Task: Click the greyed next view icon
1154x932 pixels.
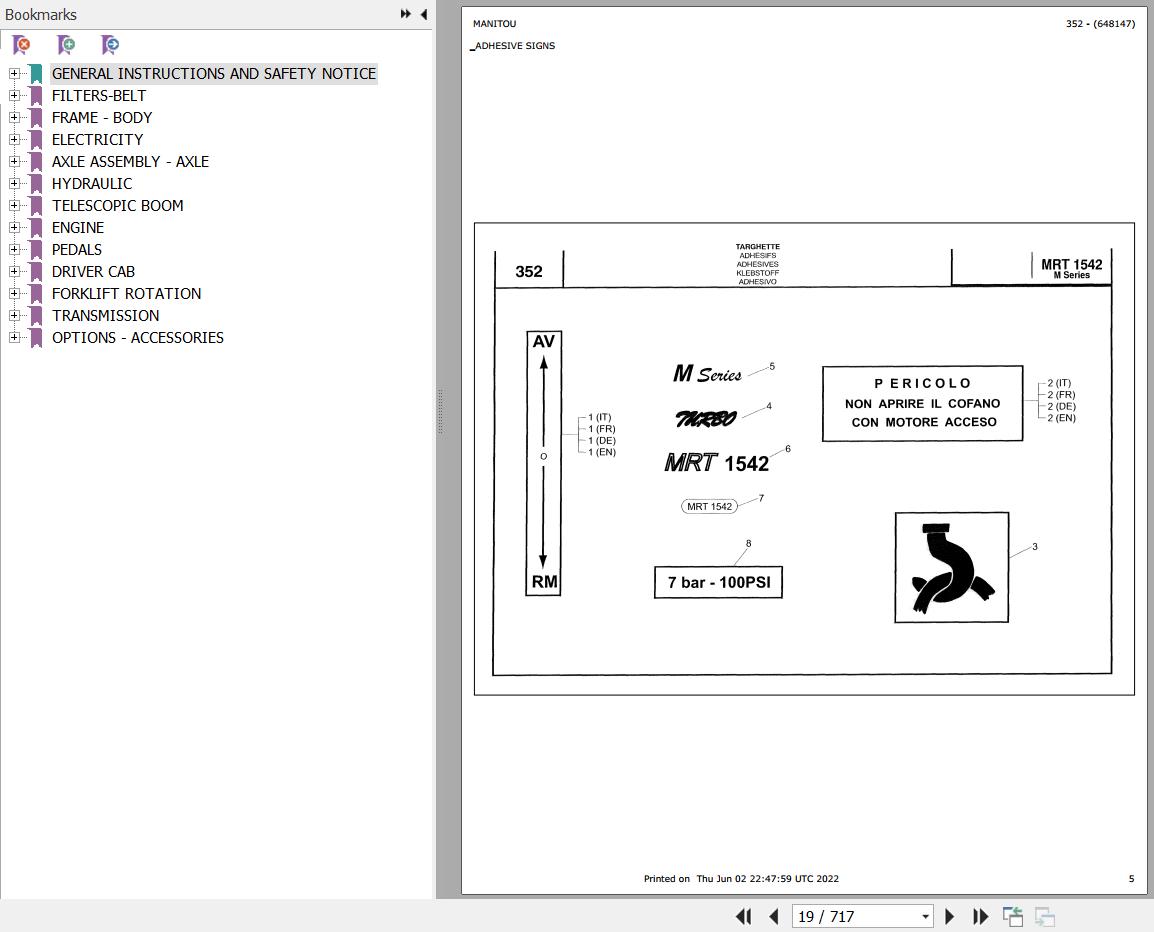Action: [x=1044, y=917]
